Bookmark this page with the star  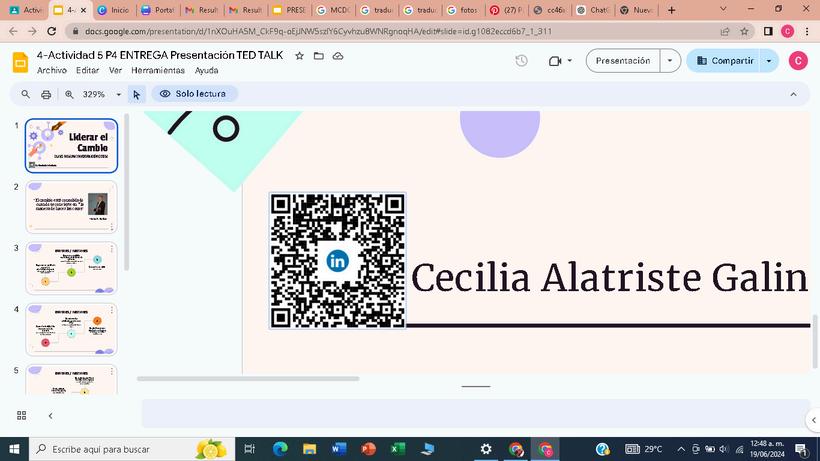[x=744, y=31]
